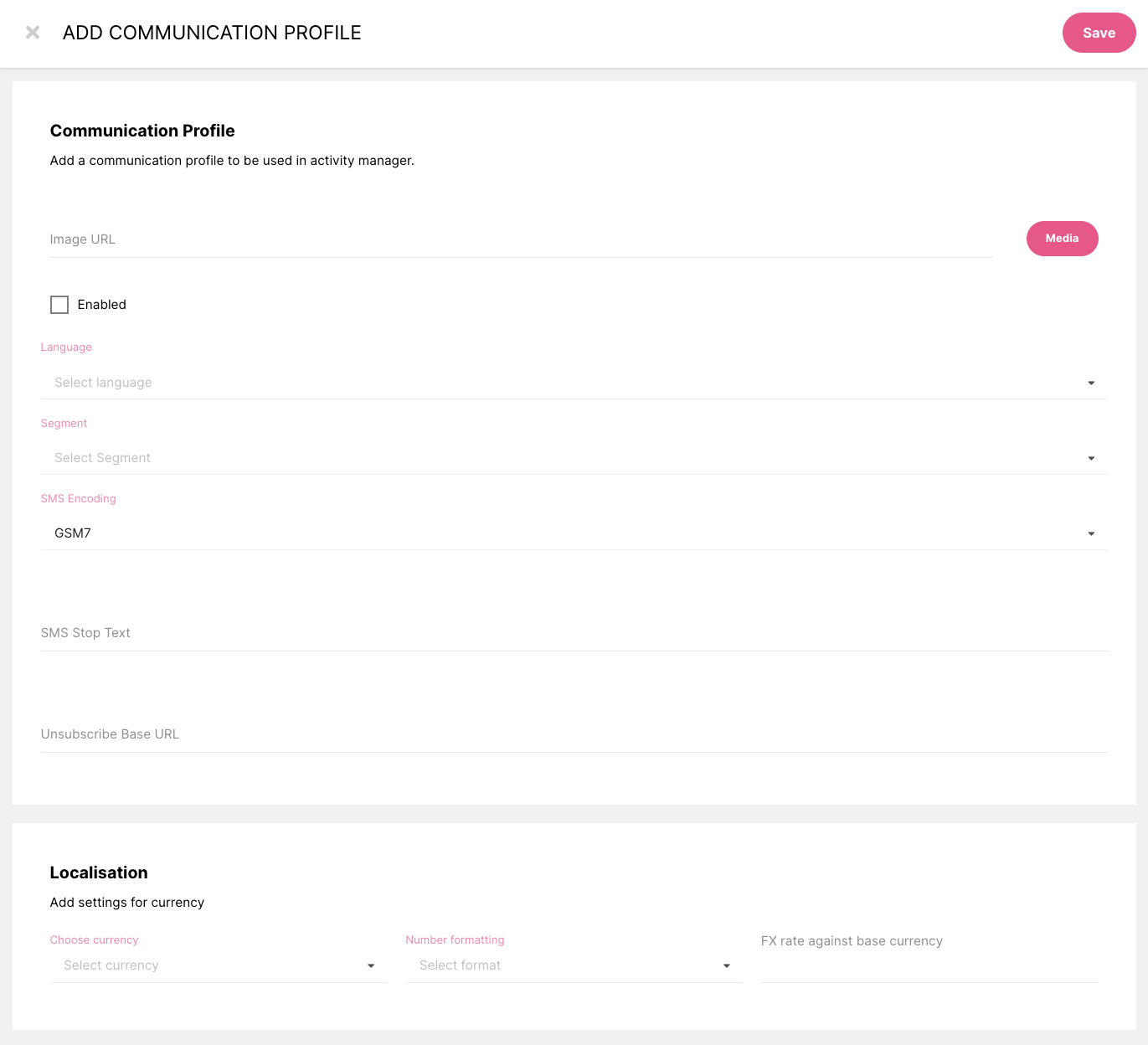Close the Add Communication Profile dialog
This screenshot has height=1045, width=1148.
(x=33, y=33)
